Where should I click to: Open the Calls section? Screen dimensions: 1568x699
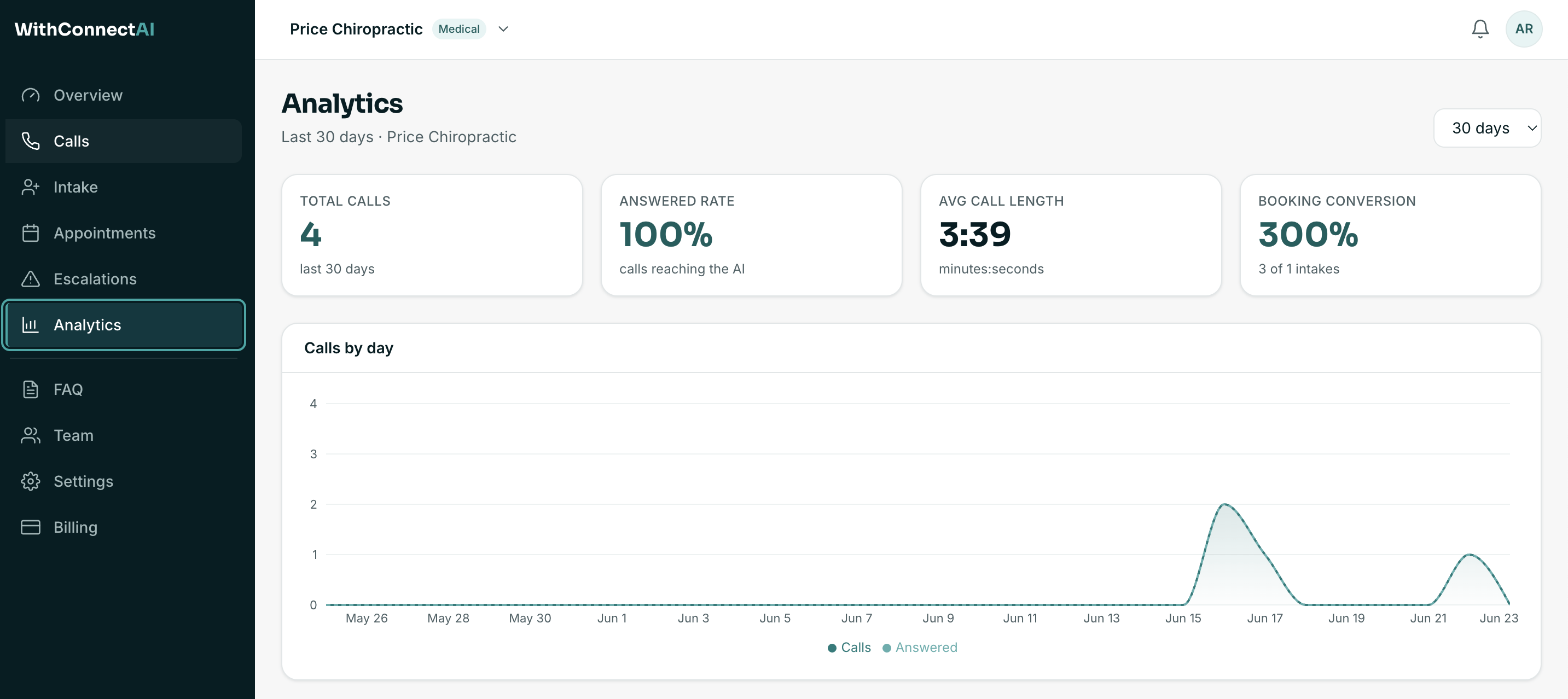(124, 141)
